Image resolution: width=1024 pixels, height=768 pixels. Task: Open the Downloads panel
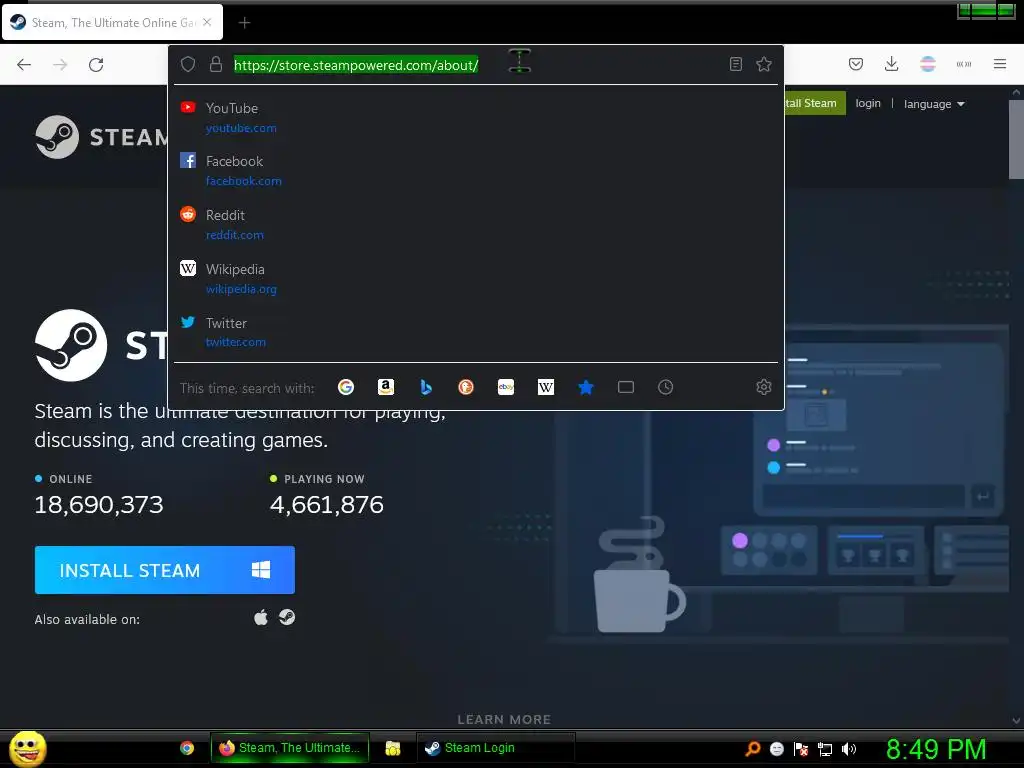(x=891, y=64)
